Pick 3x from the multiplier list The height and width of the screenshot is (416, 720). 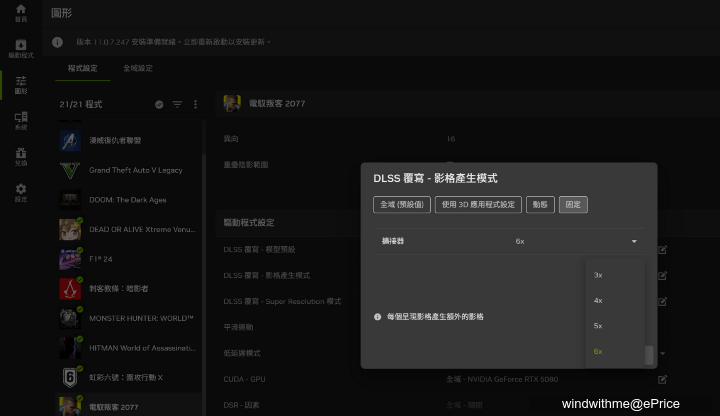[615, 275]
